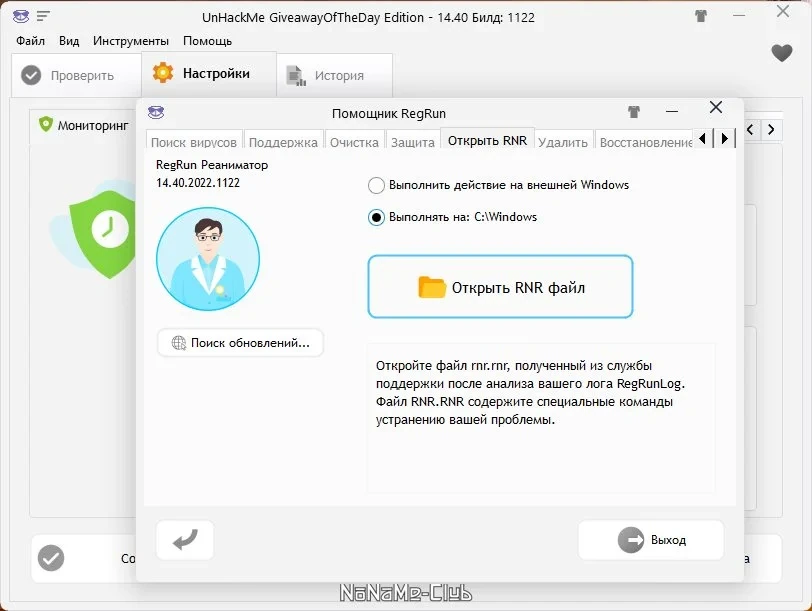This screenshot has width=812, height=611.
Task: Open the hamburger lines menu icon in main title bar
Action: point(44,16)
